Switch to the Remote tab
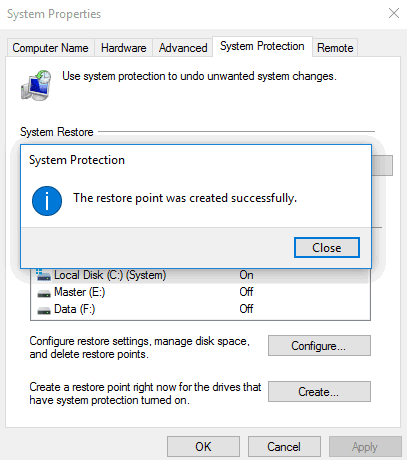 (x=335, y=48)
